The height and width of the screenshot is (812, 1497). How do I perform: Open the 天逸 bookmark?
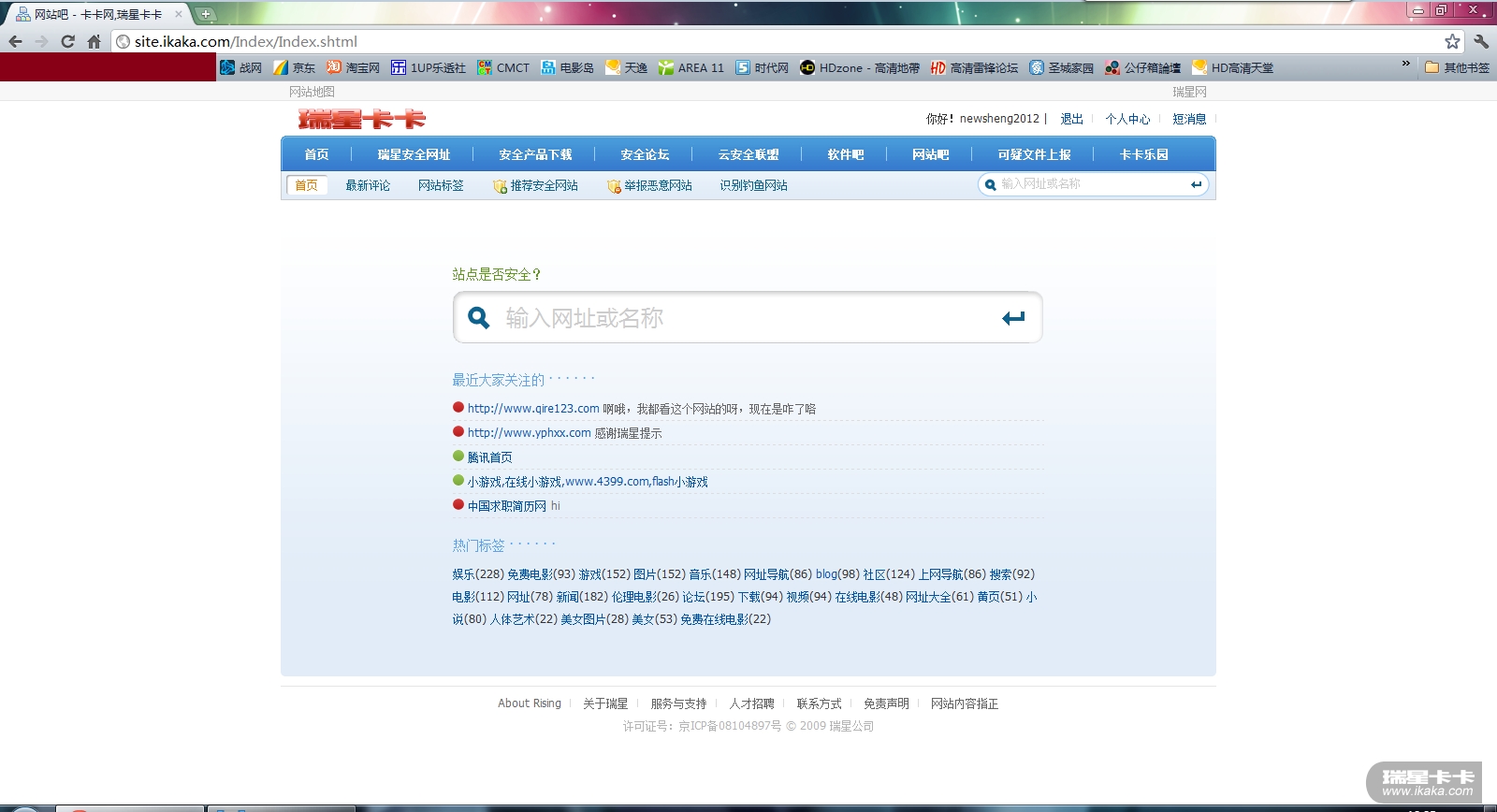627,67
